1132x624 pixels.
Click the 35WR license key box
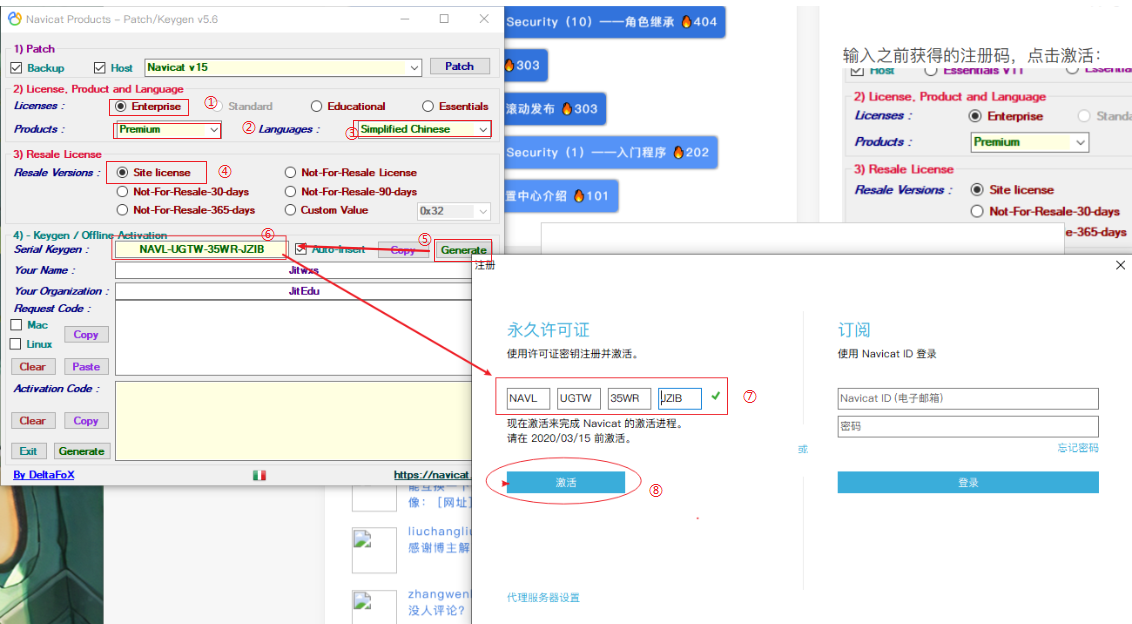[629, 399]
